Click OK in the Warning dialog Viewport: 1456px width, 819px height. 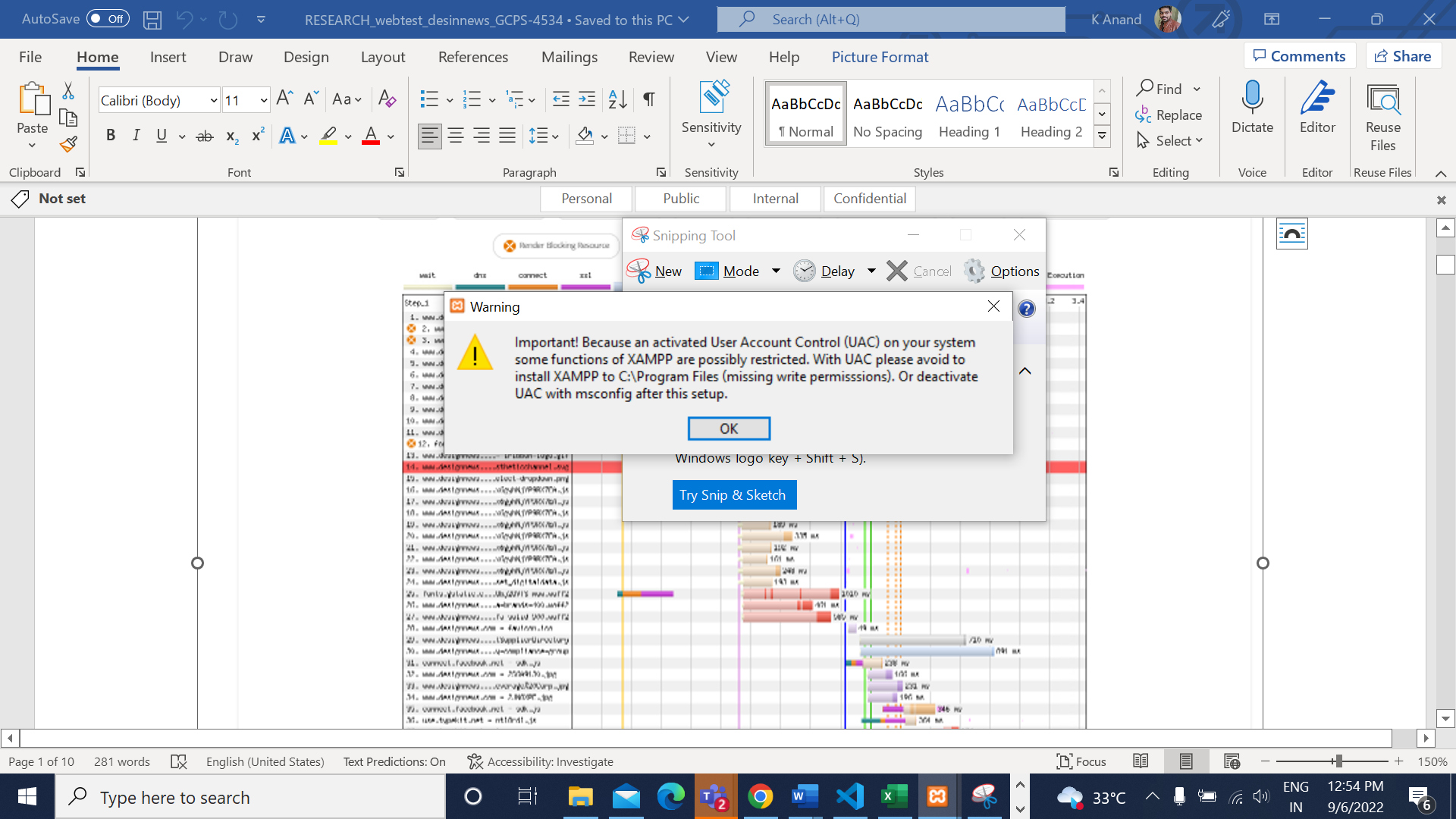pyautogui.click(x=729, y=428)
